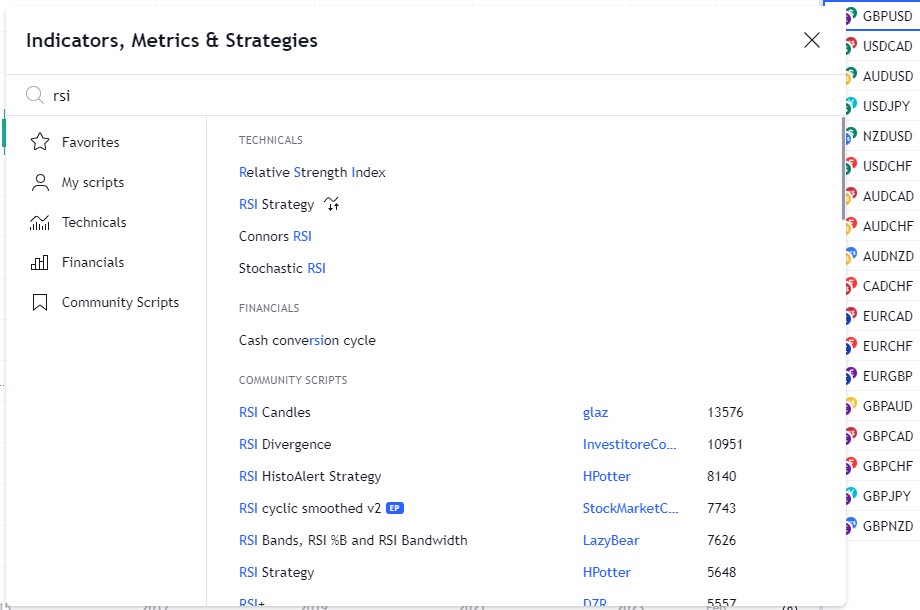Click the rsi search input field

pyautogui.click(x=400, y=96)
